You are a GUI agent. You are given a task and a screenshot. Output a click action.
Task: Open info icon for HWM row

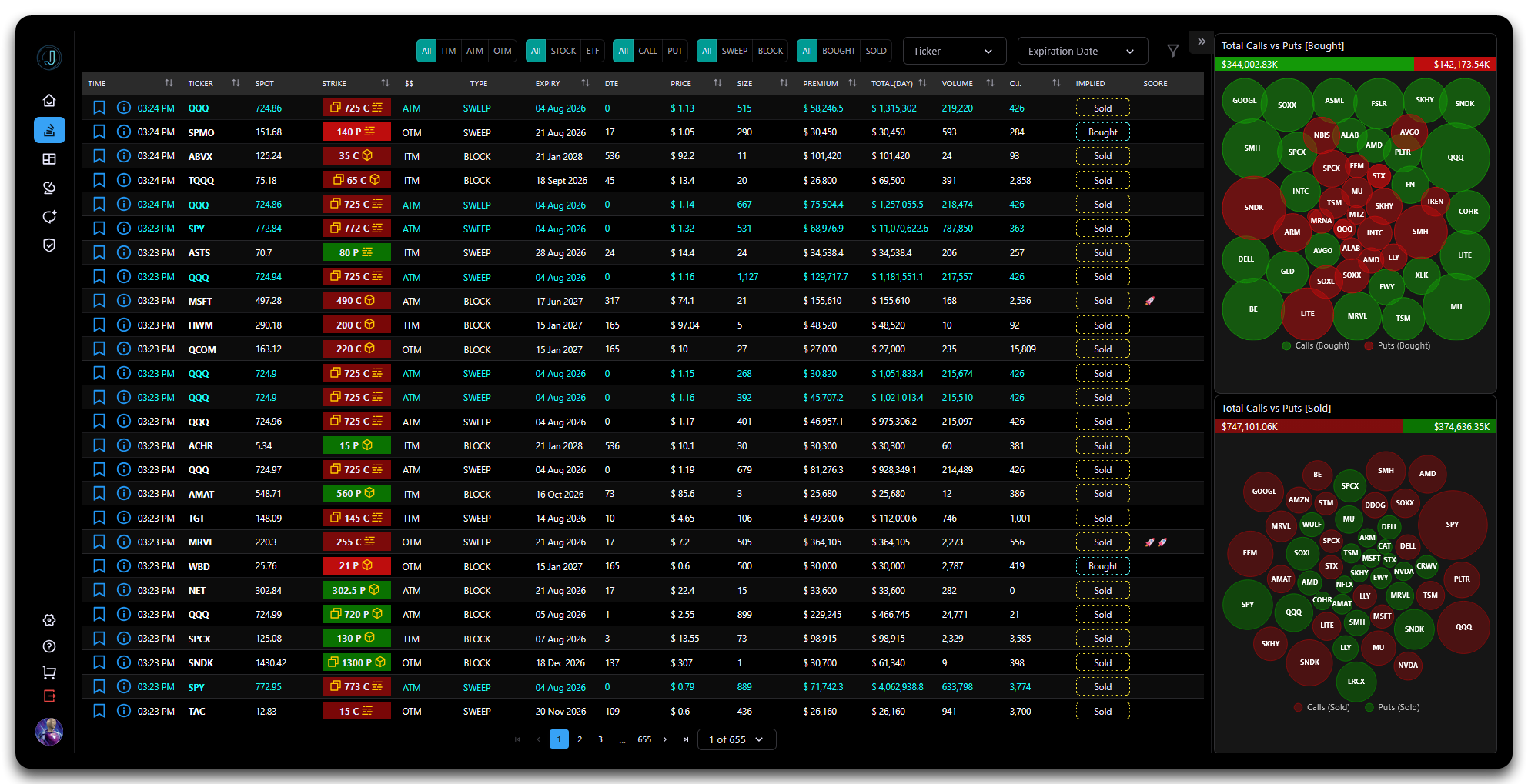coord(123,325)
